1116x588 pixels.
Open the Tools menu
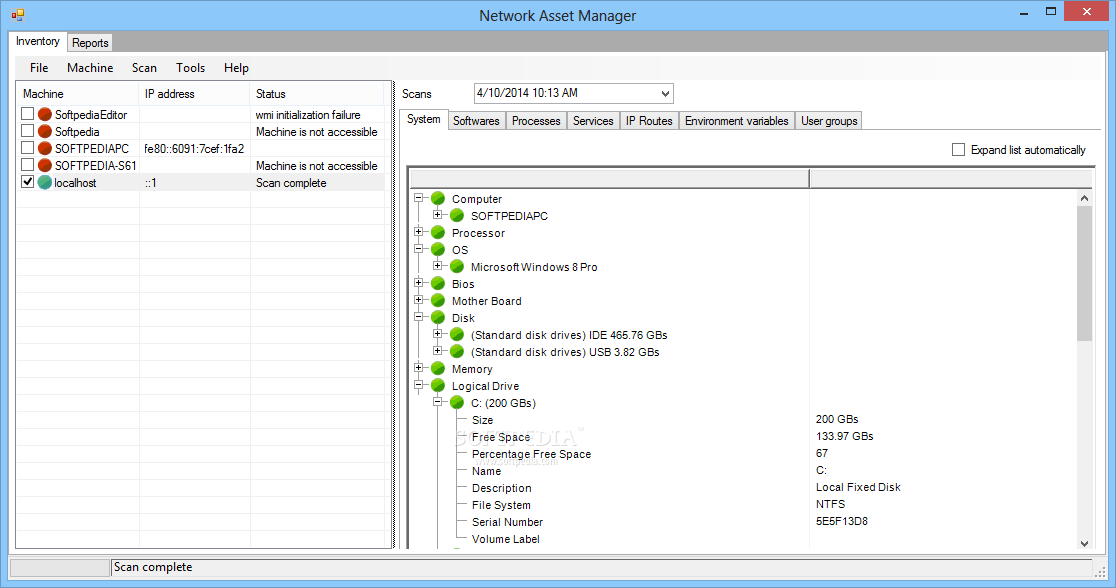pyautogui.click(x=190, y=68)
